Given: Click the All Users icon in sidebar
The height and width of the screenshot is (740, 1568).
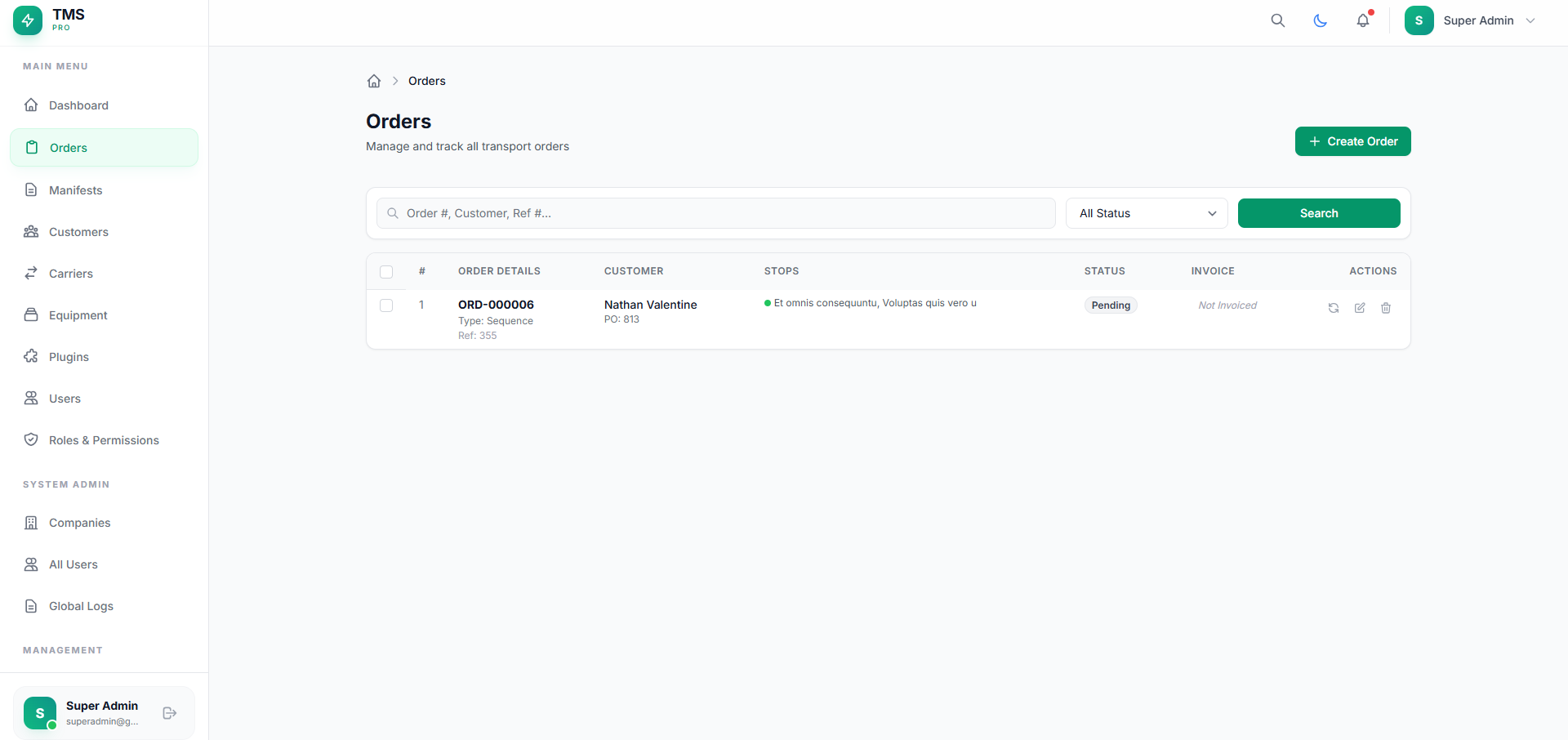Looking at the screenshot, I should tap(31, 564).
